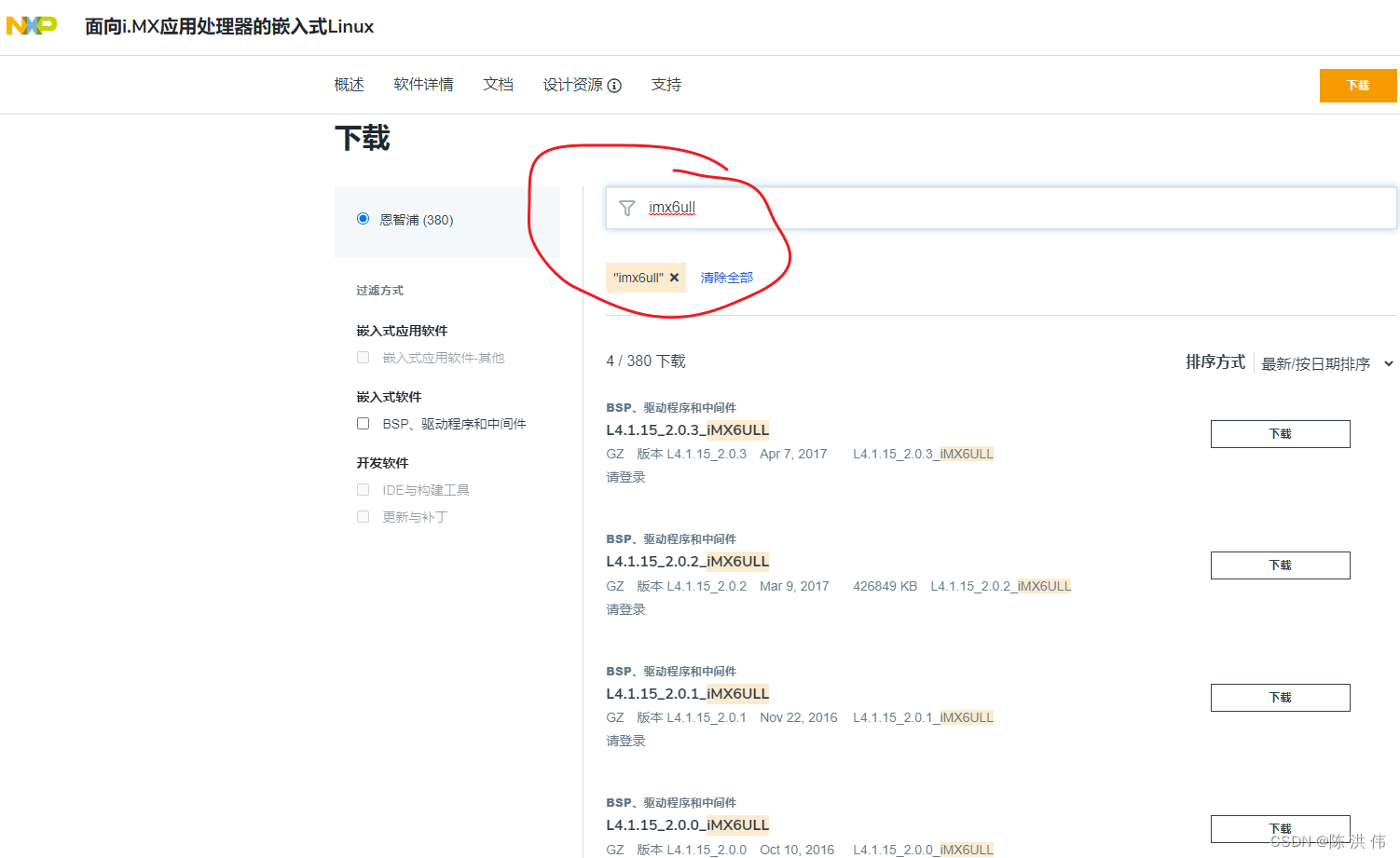Download L4.1.15_2.0.3_iMX6ULL package

(1280, 434)
